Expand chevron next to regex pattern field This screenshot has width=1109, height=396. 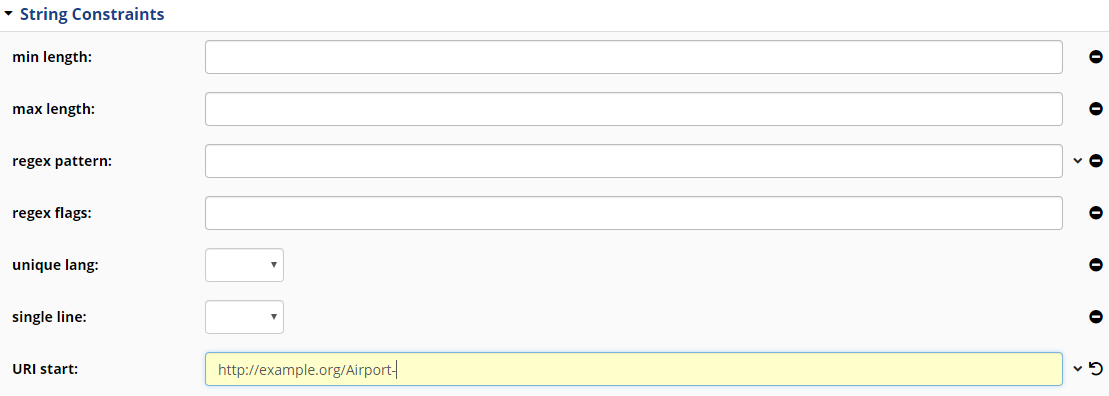1077,161
